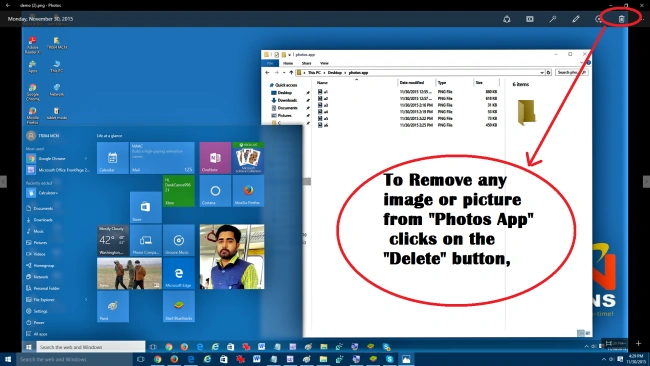Open the Microsoft Solitaire Collection tile
Screen dimensions: 650x366
tap(248, 158)
